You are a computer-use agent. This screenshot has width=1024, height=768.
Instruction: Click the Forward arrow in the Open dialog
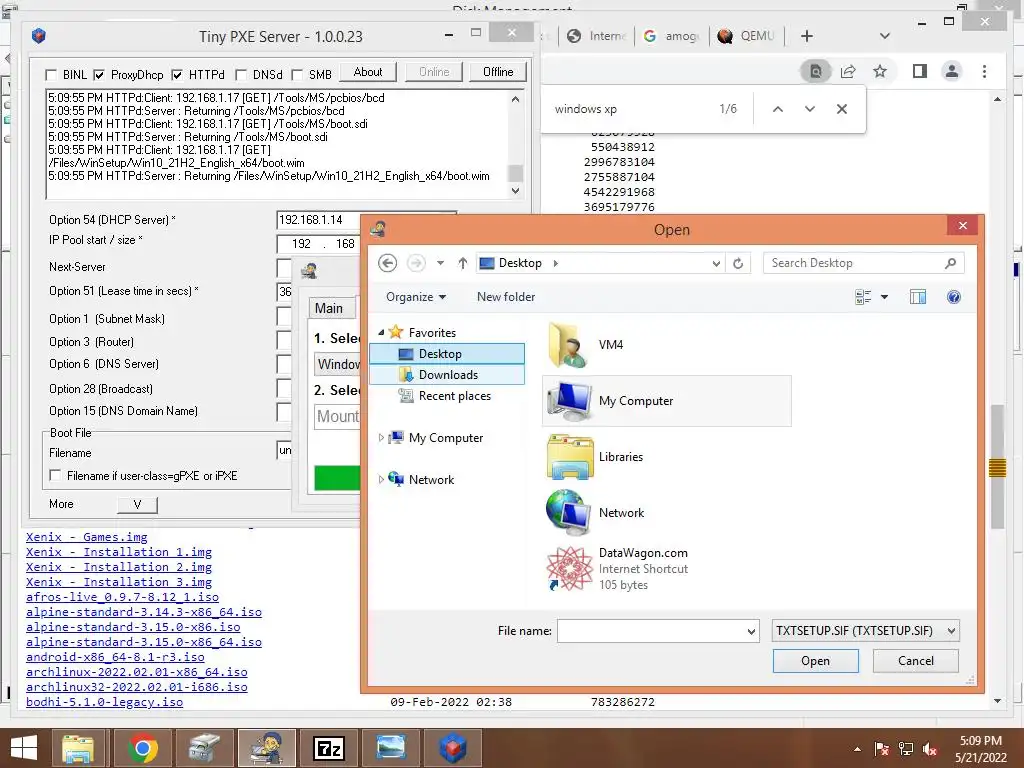tap(416, 263)
